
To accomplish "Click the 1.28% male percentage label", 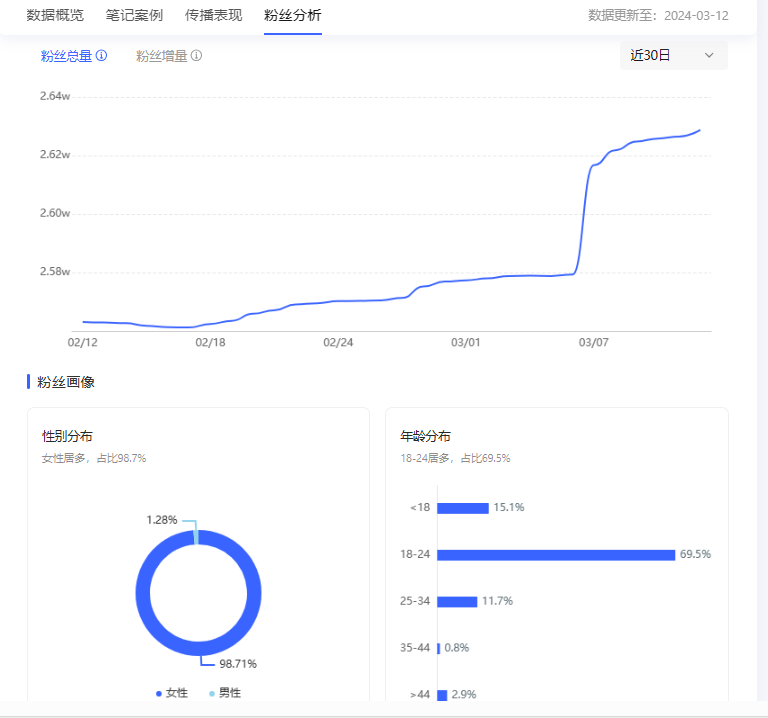I will 161,520.
